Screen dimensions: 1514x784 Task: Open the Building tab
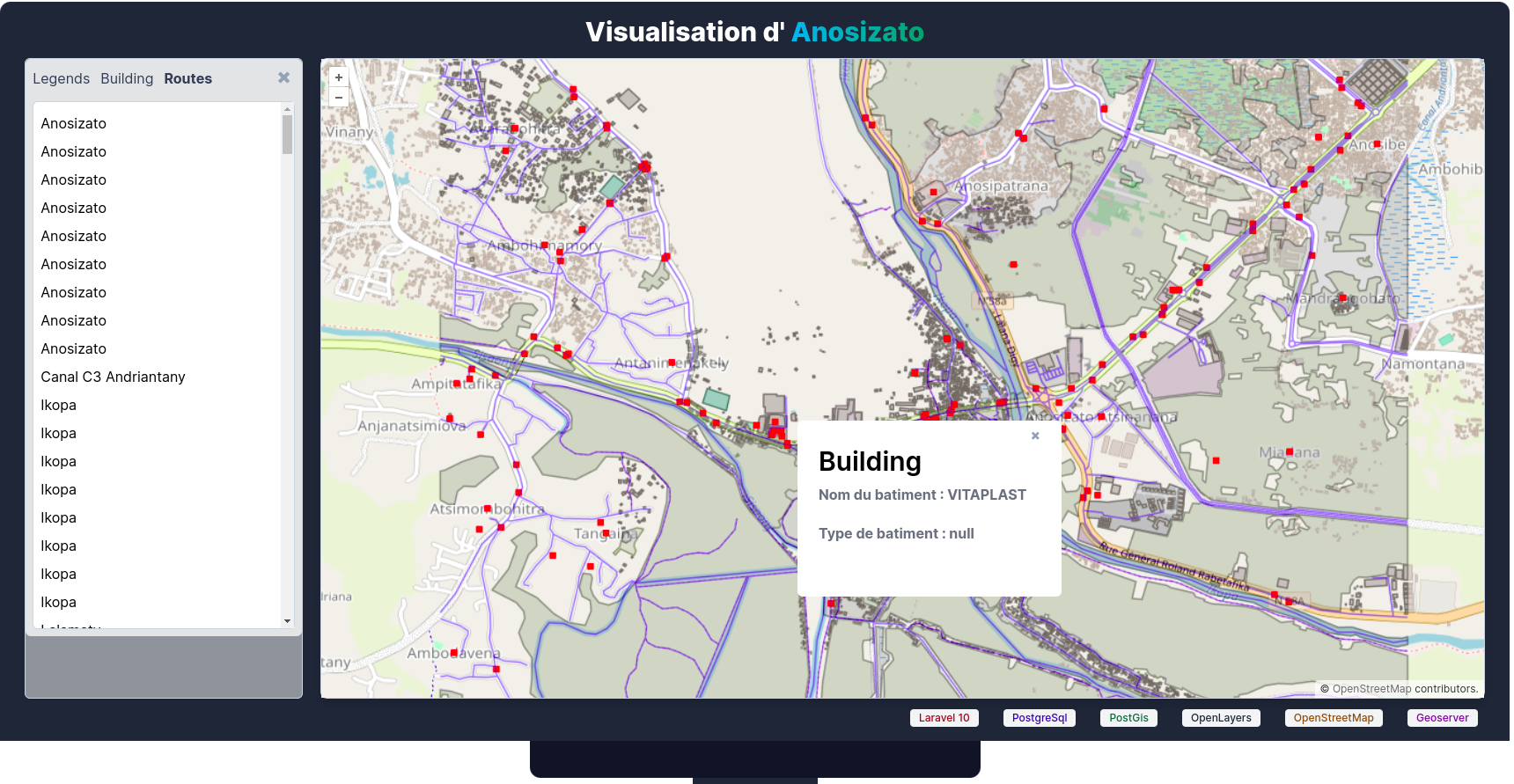[127, 78]
